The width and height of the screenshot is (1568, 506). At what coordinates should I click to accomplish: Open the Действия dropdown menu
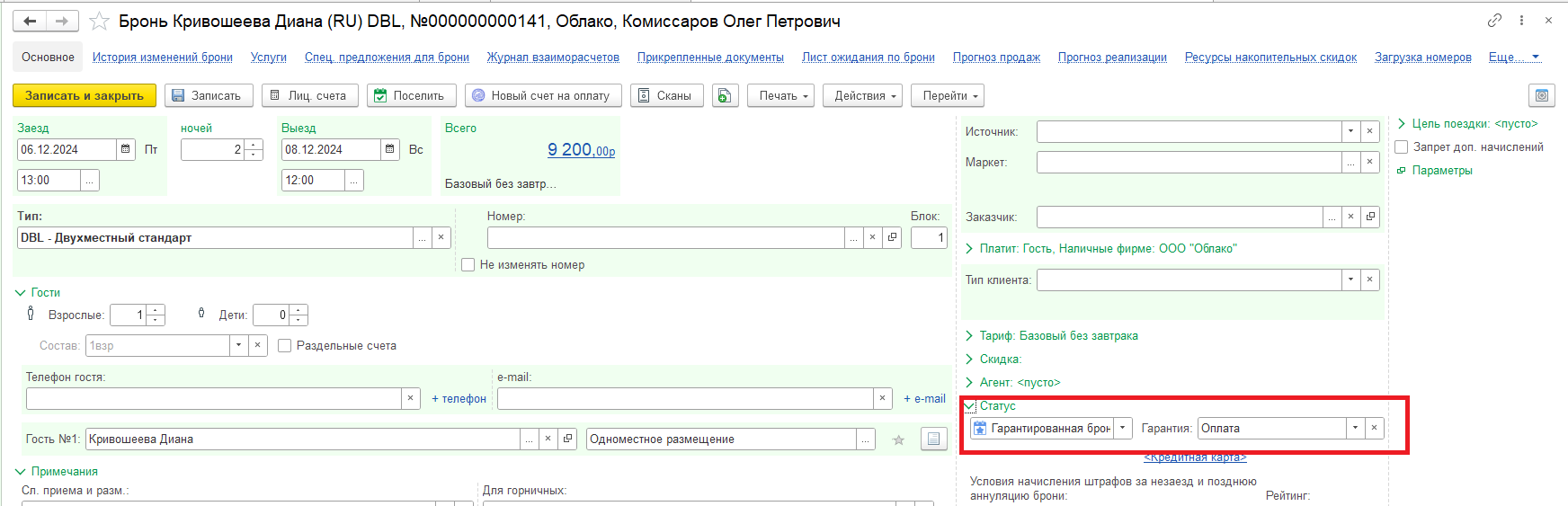pos(863,95)
